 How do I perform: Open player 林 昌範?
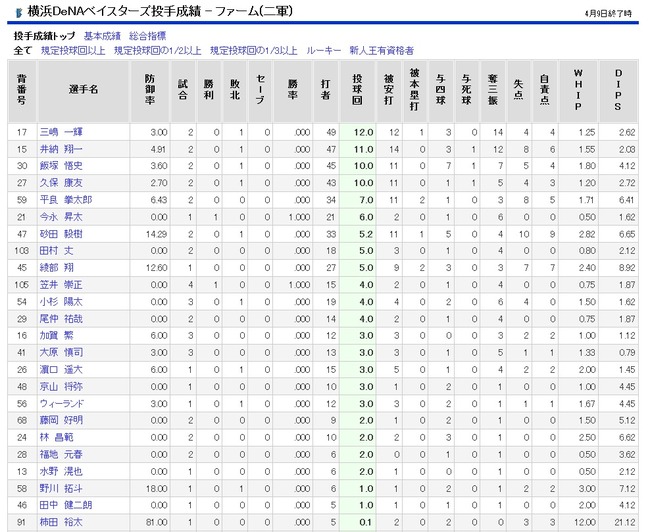[x=56, y=437]
